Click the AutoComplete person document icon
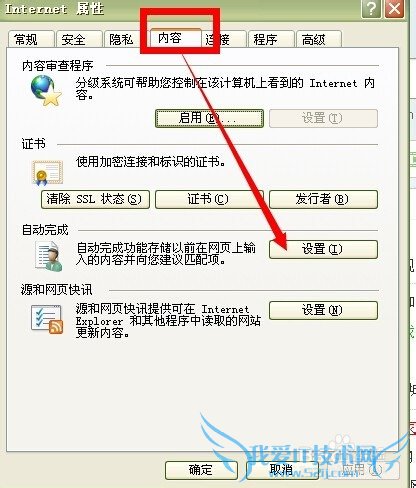416x488 pixels. point(49,256)
